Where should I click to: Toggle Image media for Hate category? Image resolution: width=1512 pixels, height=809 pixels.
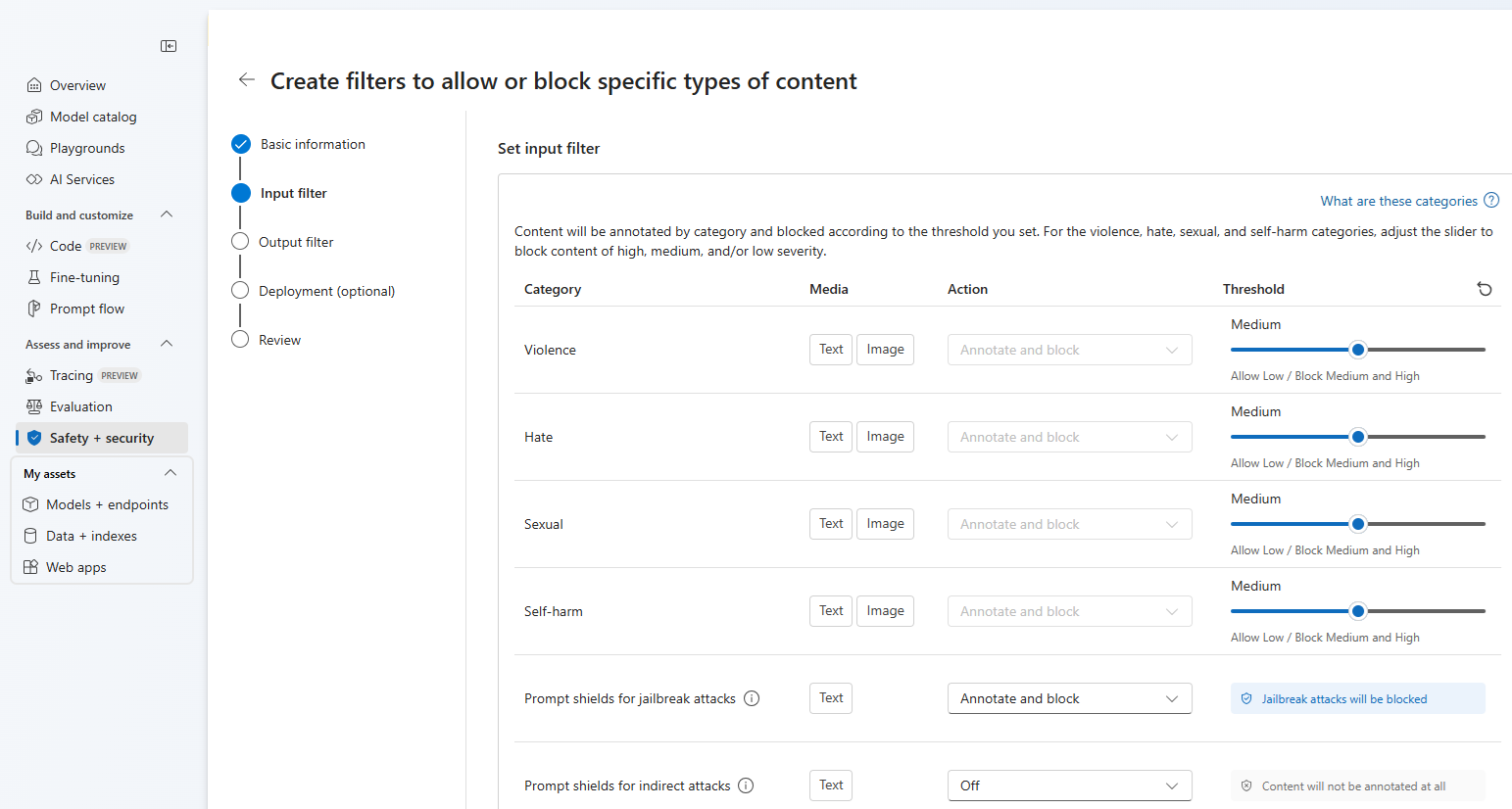[885, 437]
